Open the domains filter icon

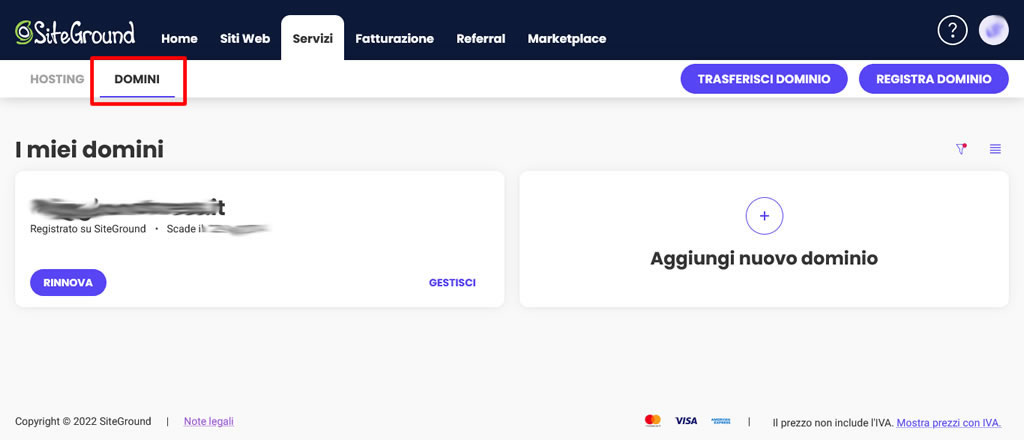961,149
